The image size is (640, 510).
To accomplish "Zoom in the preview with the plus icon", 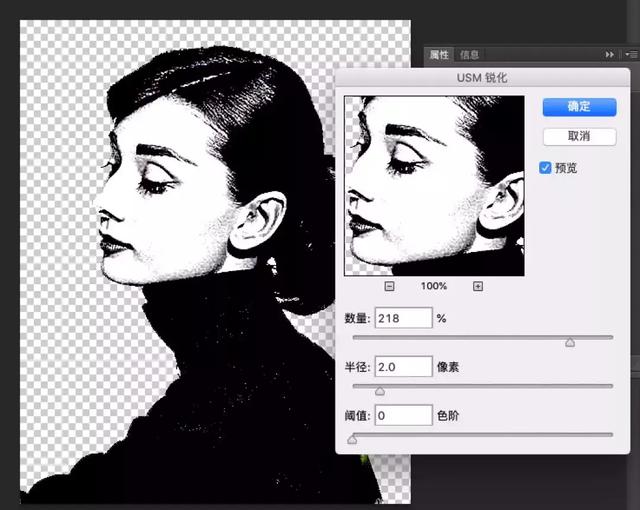I will pos(478,286).
